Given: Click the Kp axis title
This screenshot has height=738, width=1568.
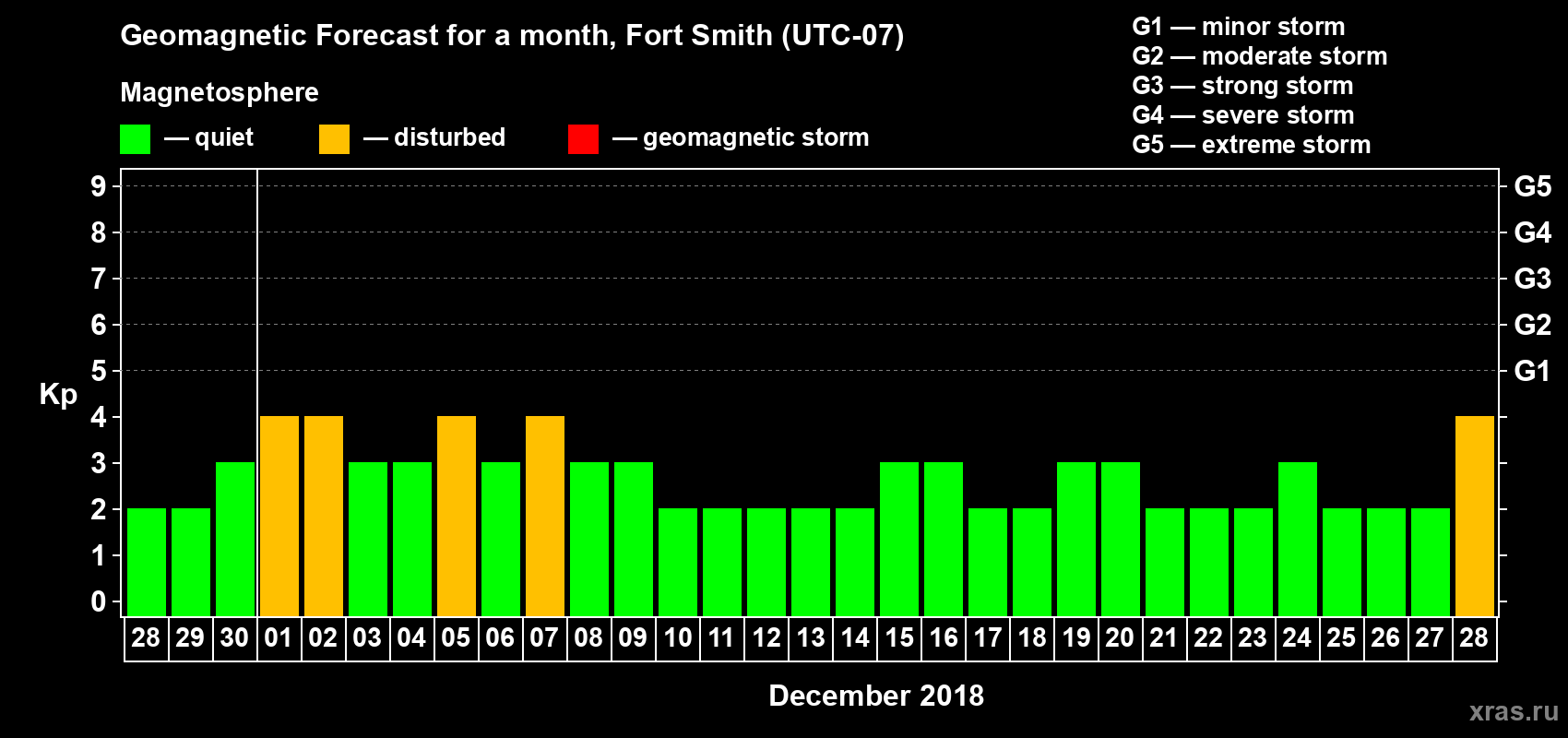Looking at the screenshot, I should coord(58,395).
